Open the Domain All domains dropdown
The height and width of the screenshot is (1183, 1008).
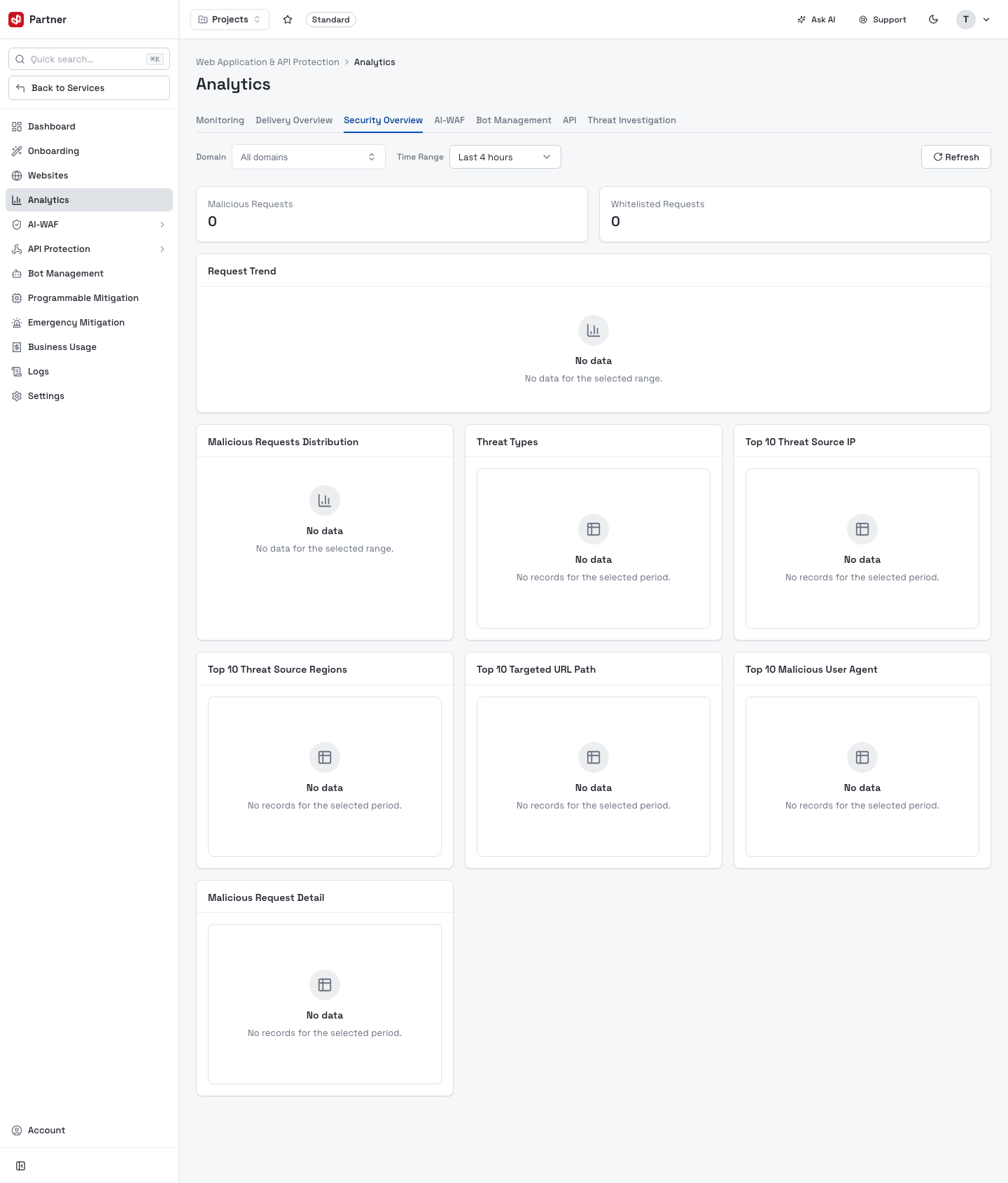point(309,157)
